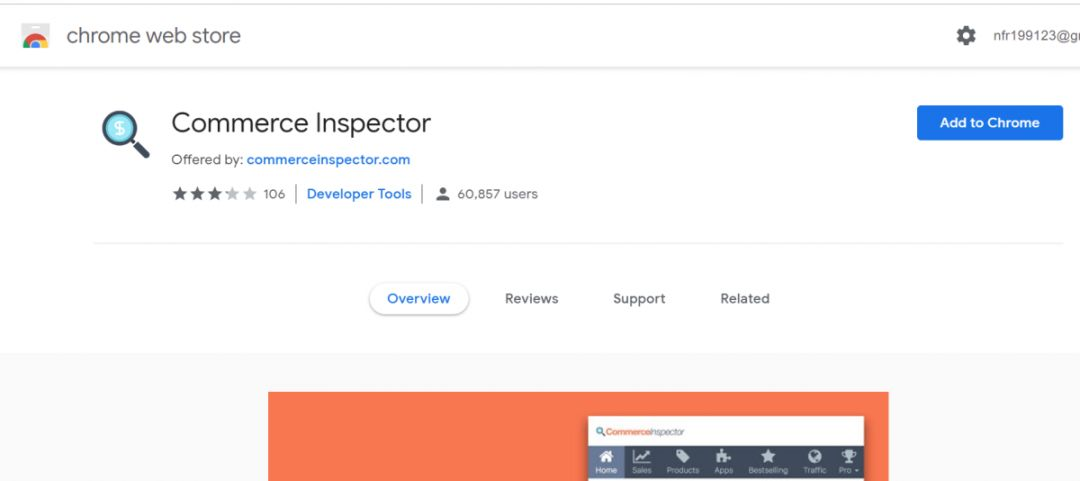Click the Sales chart icon in preview
This screenshot has height=481, width=1080.
642,456
